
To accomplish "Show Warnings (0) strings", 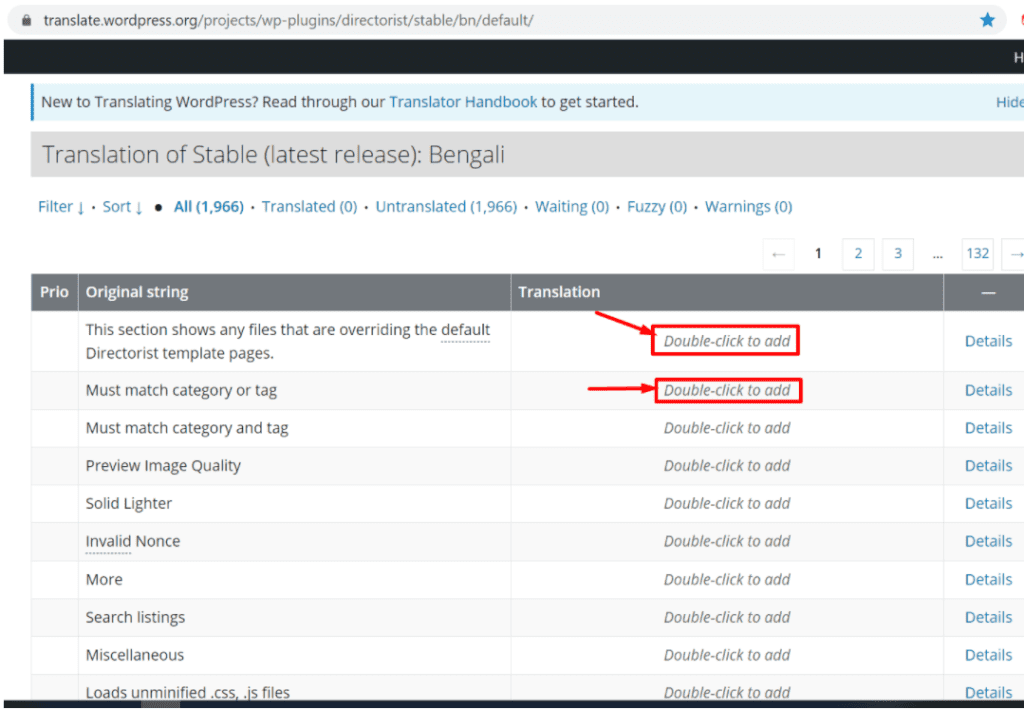I will point(748,207).
